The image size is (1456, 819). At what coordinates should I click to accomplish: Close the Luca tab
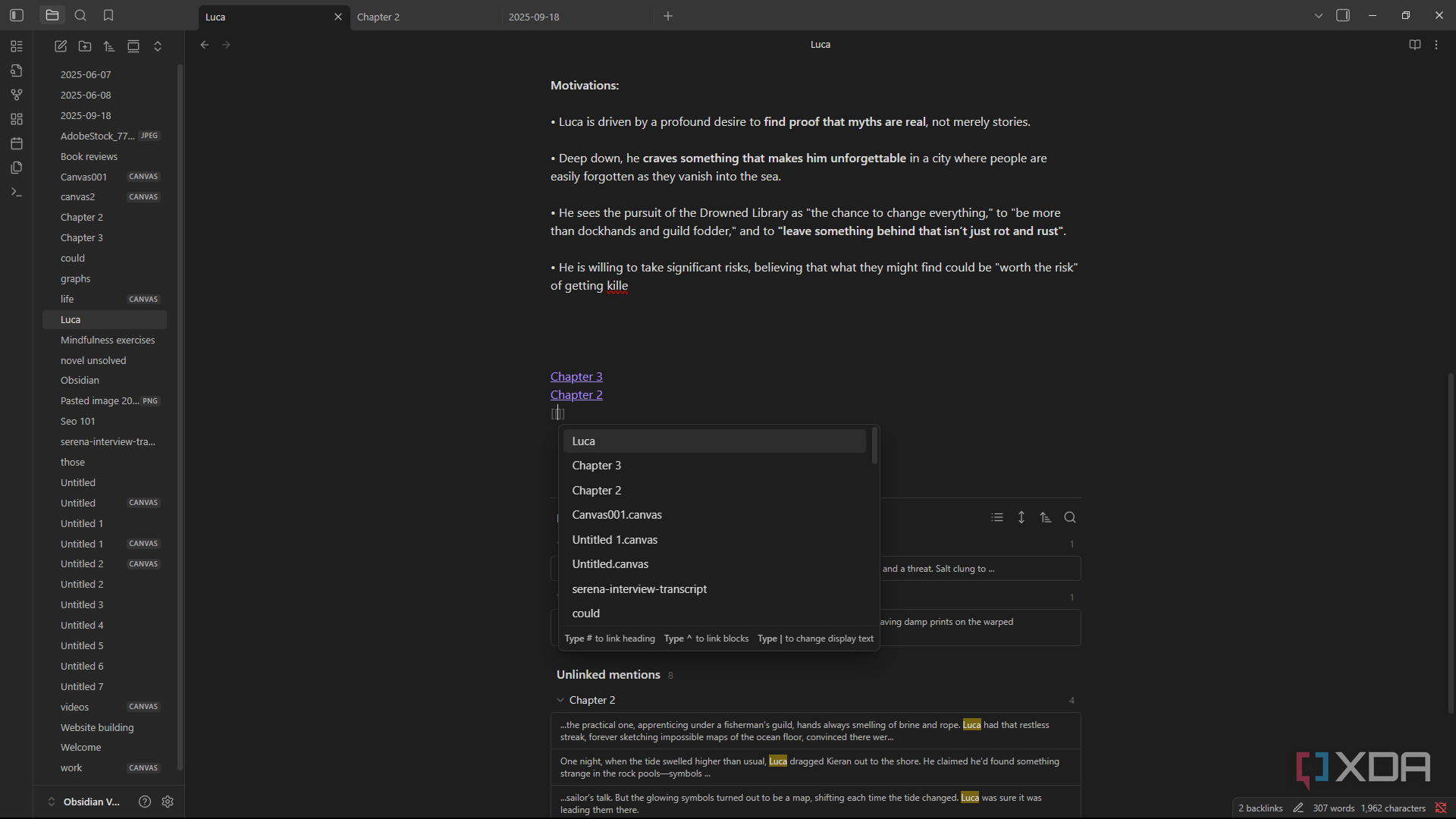tap(338, 17)
